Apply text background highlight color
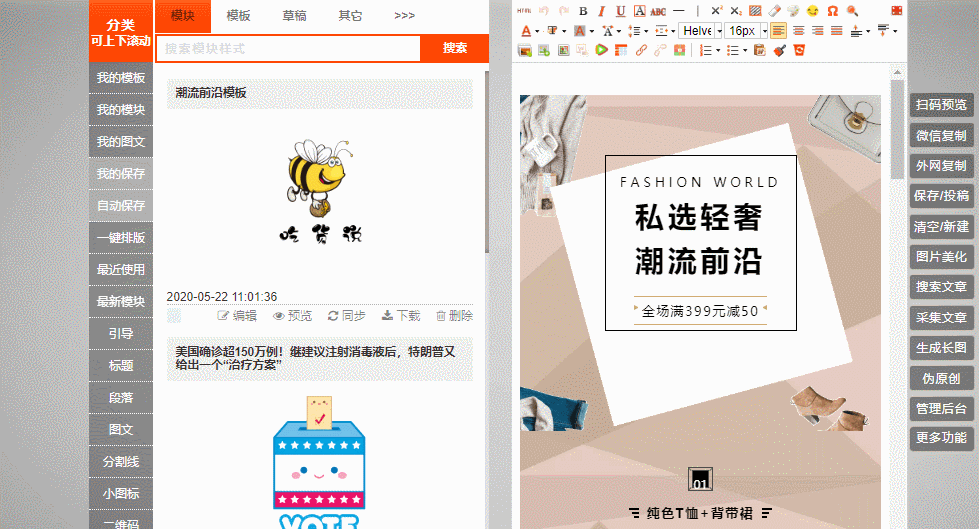This screenshot has height=529, width=979. pyautogui.click(x=579, y=31)
